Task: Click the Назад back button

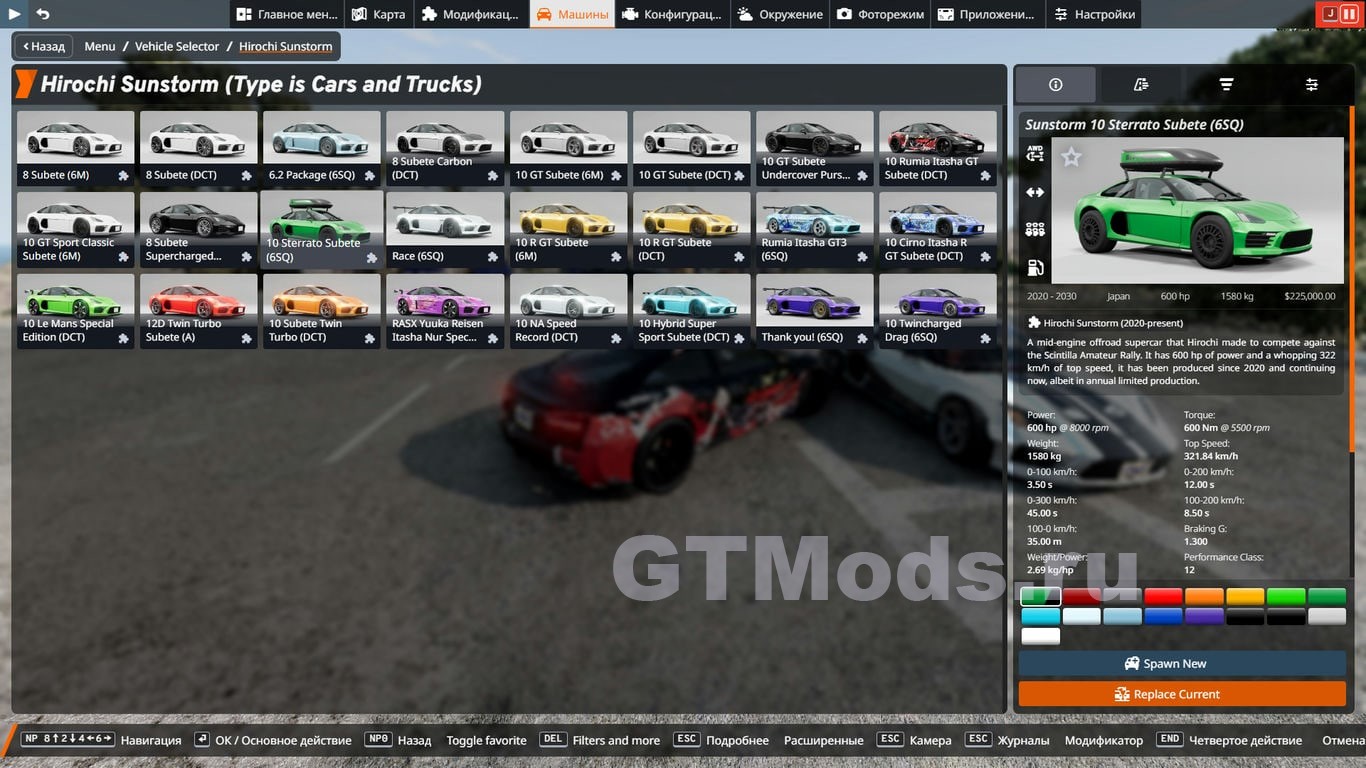Action: (43, 46)
